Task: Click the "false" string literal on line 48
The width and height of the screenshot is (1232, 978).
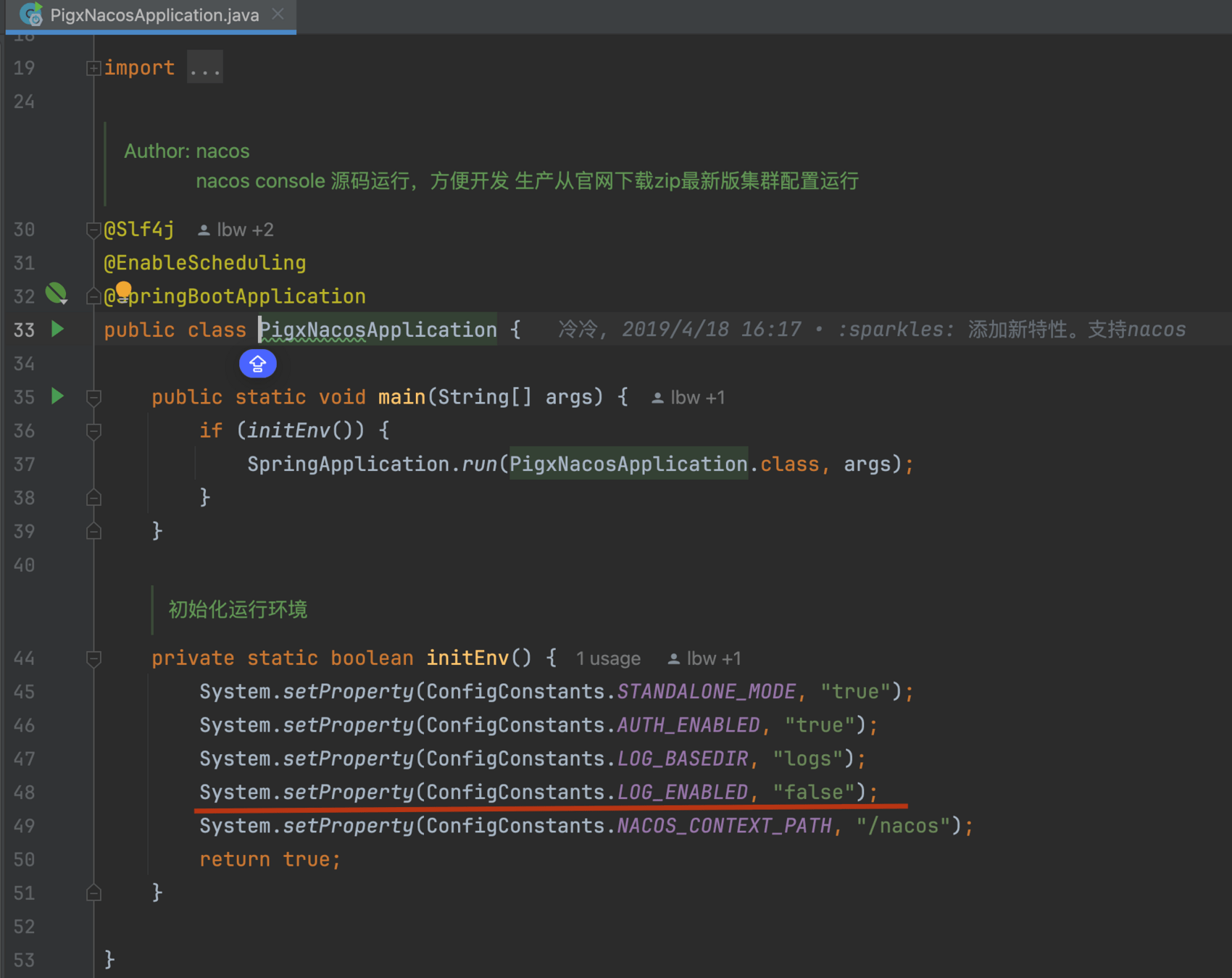Action: point(814,792)
